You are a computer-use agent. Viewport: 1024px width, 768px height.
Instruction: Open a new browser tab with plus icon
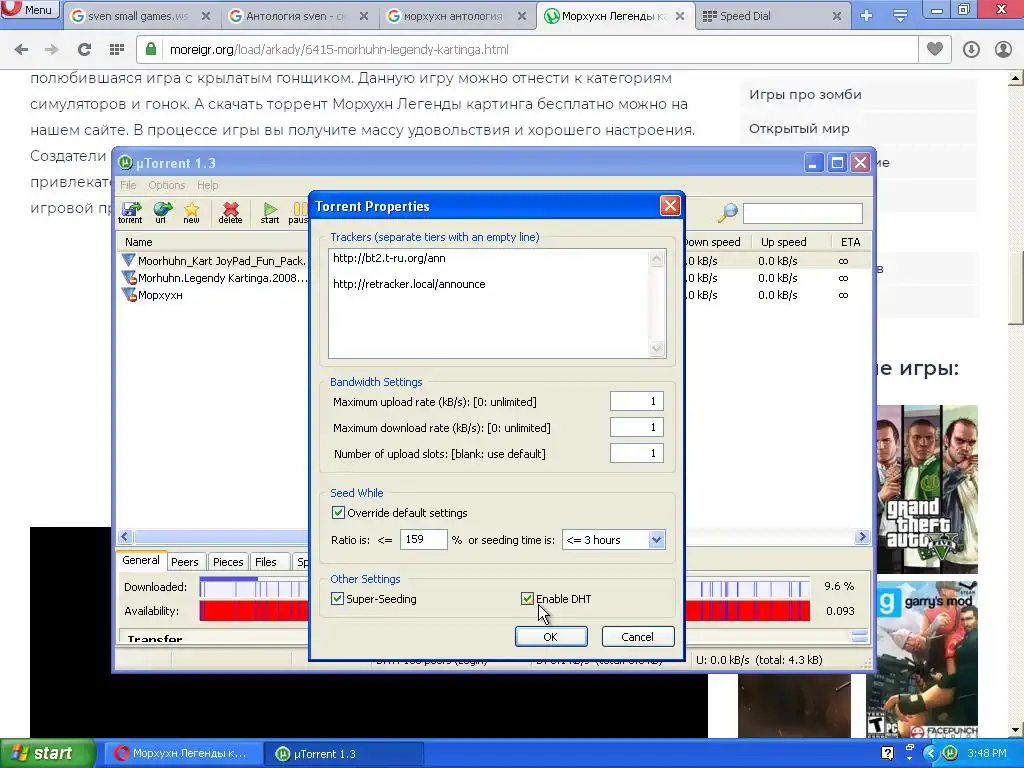pos(866,16)
